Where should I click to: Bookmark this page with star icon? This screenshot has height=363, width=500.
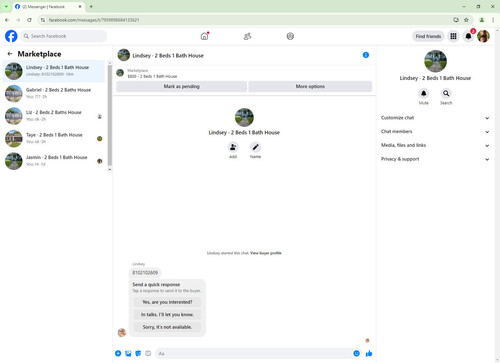tap(466, 20)
